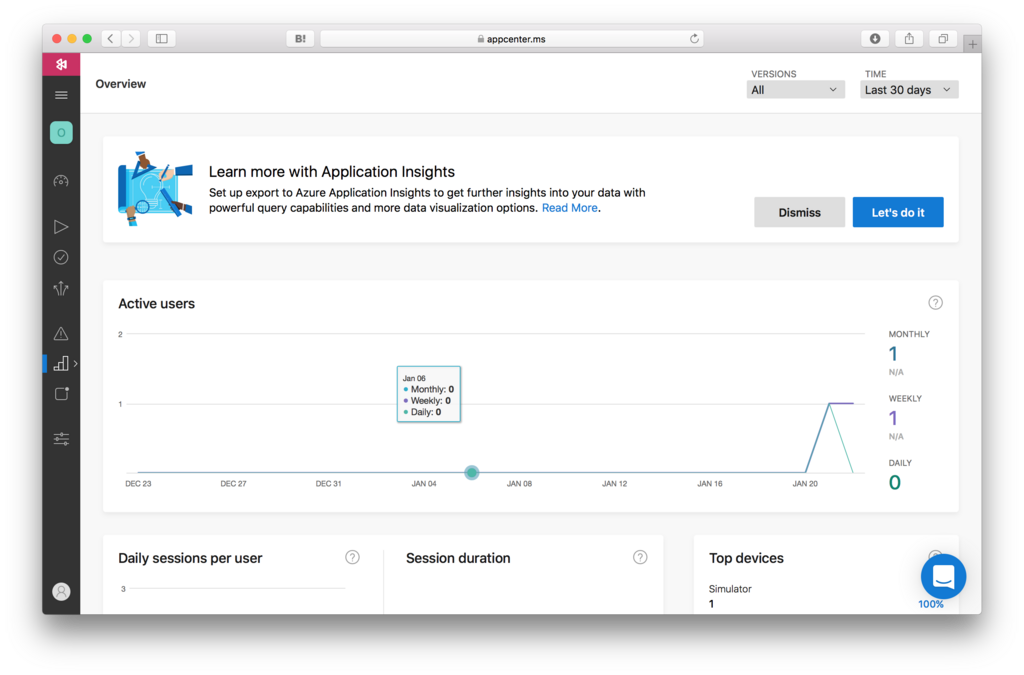The image size is (1024, 675).
Task: Reload the appcenter.ms page
Action: click(x=694, y=39)
